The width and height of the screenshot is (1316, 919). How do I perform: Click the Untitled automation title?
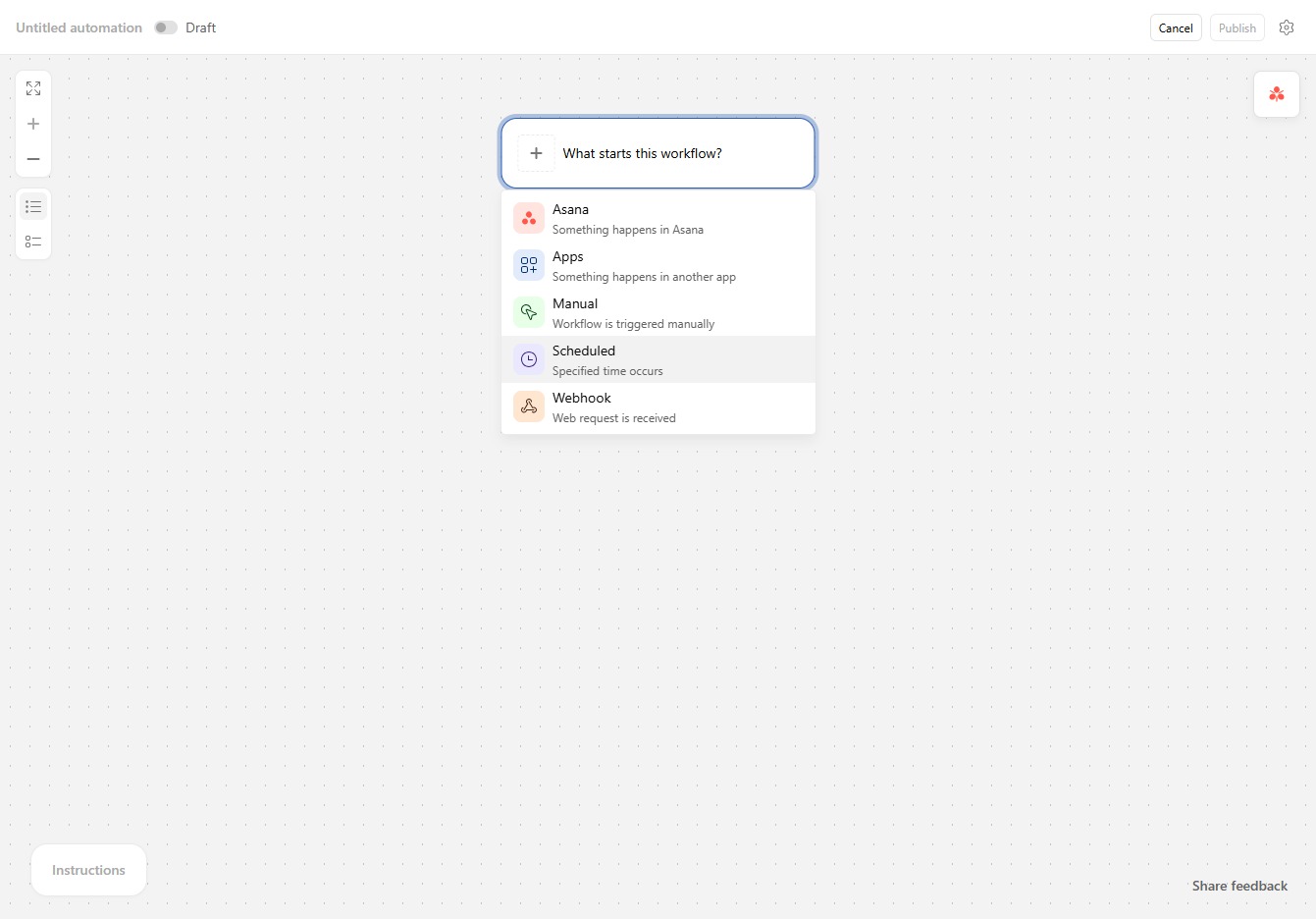[79, 27]
